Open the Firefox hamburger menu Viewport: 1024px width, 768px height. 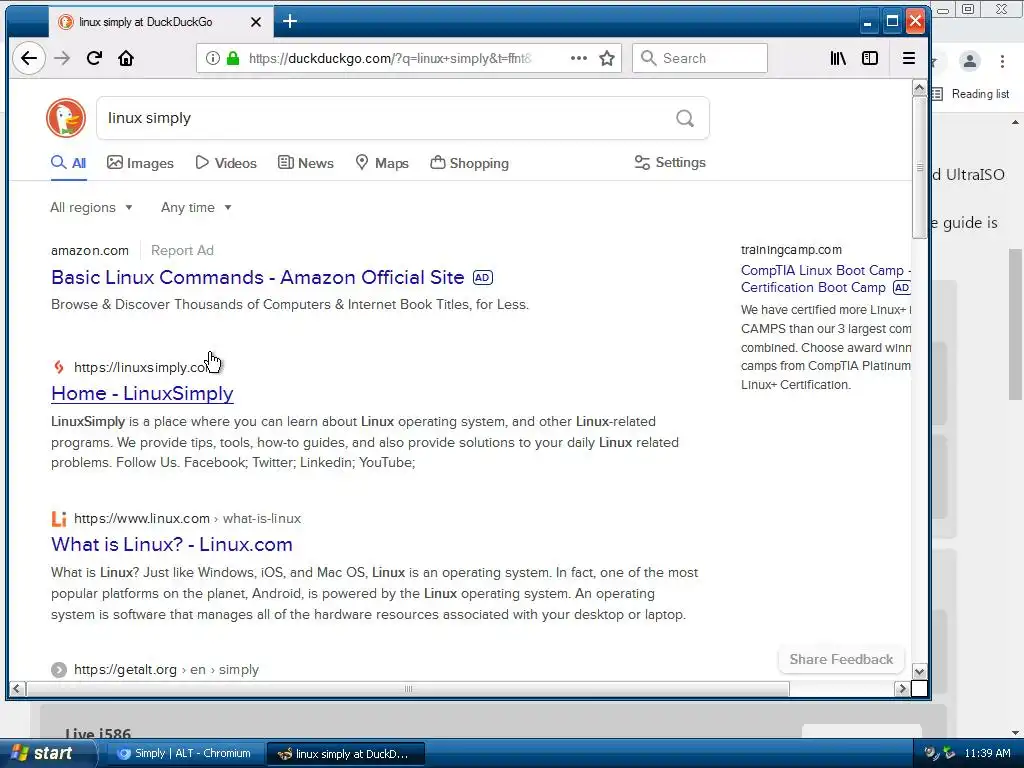[x=908, y=58]
